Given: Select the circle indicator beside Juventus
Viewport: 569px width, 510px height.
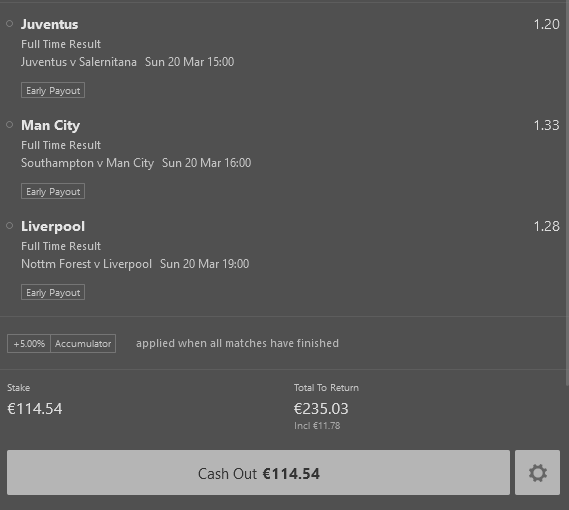Looking at the screenshot, I should pos(10,24).
